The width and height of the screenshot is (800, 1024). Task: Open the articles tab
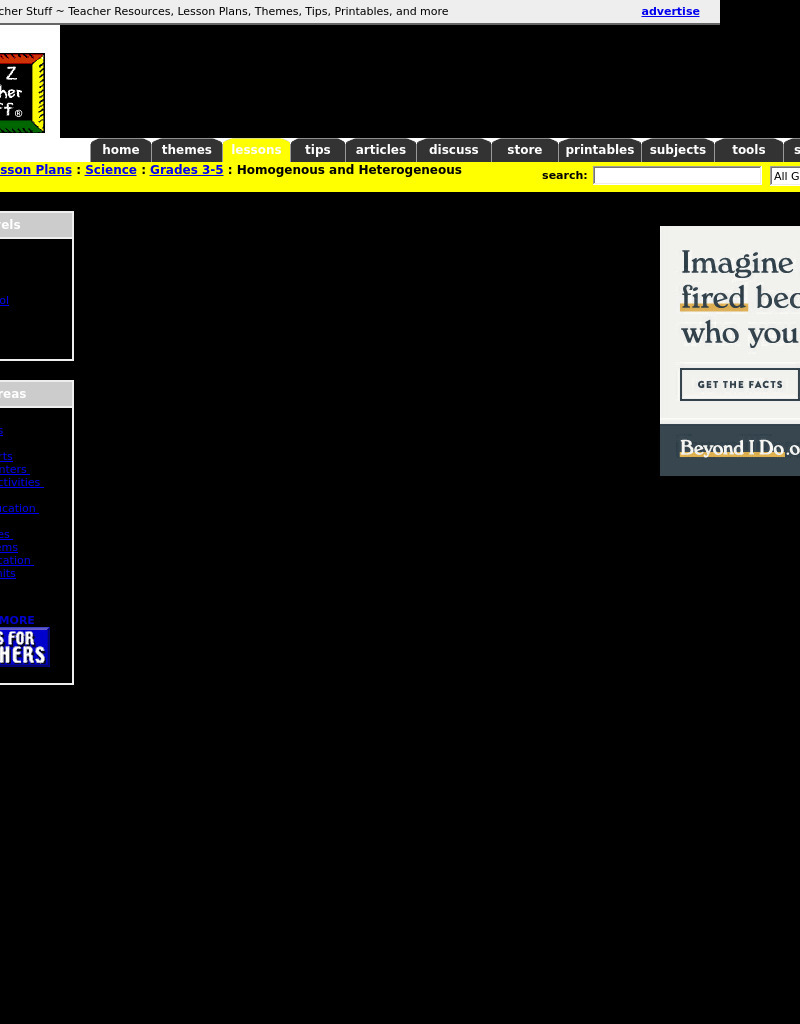click(381, 150)
